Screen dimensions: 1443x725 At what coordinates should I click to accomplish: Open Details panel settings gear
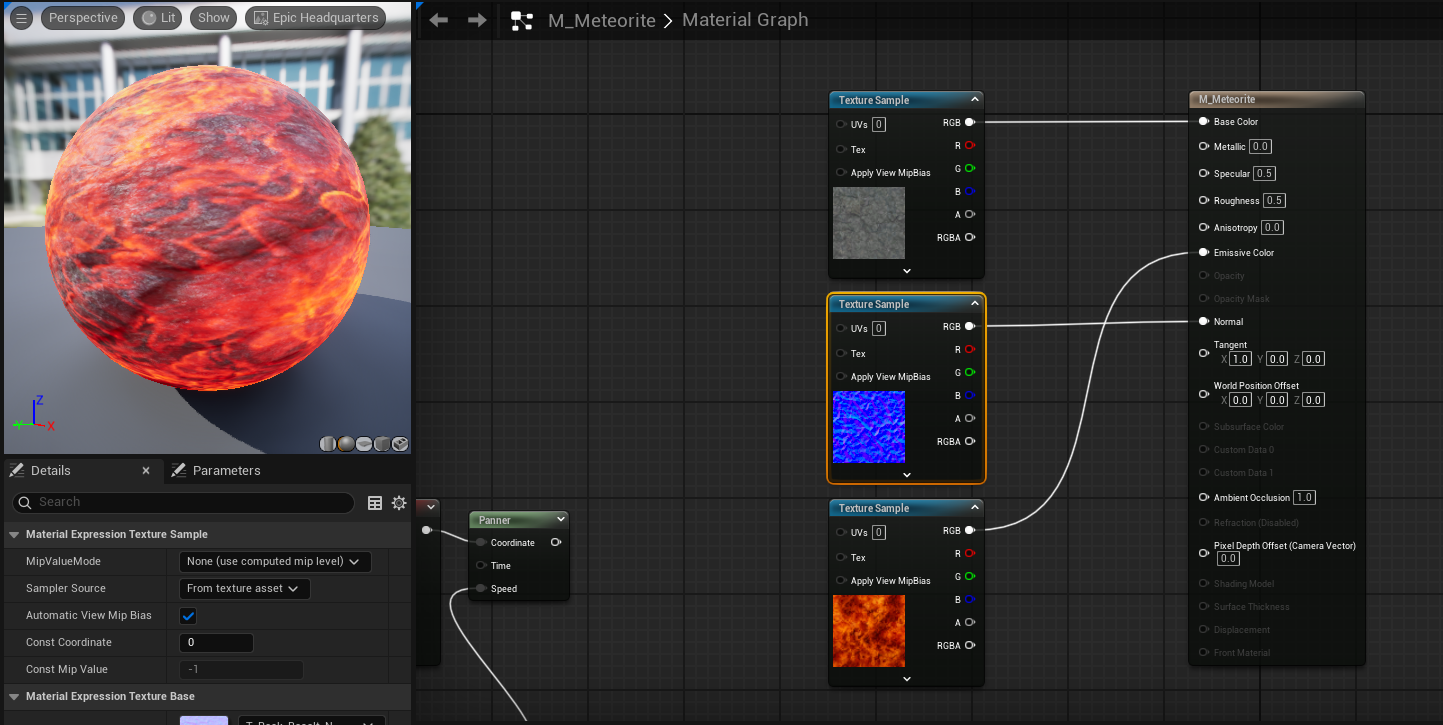click(x=399, y=503)
